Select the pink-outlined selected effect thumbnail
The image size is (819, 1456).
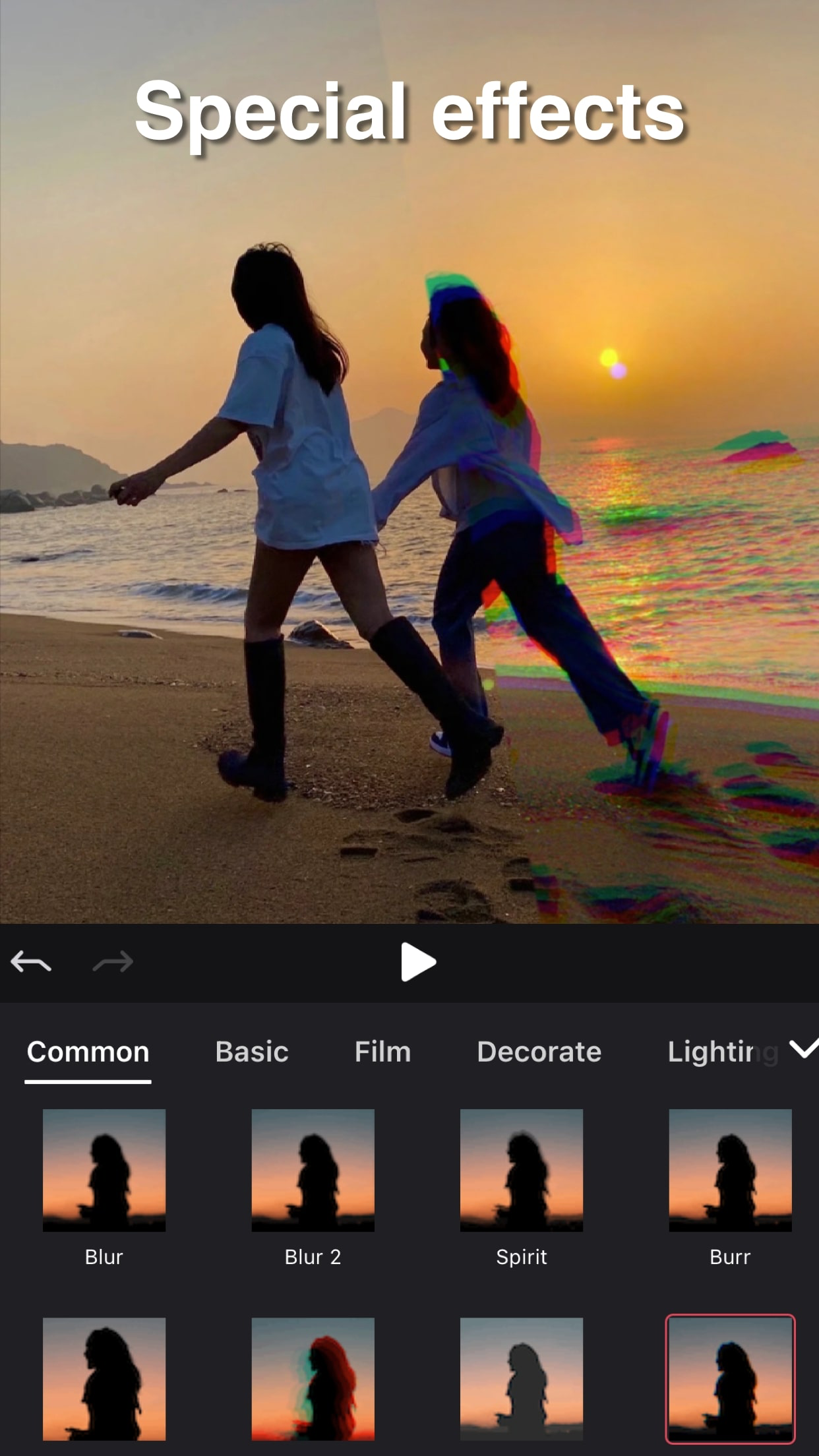(x=730, y=1379)
